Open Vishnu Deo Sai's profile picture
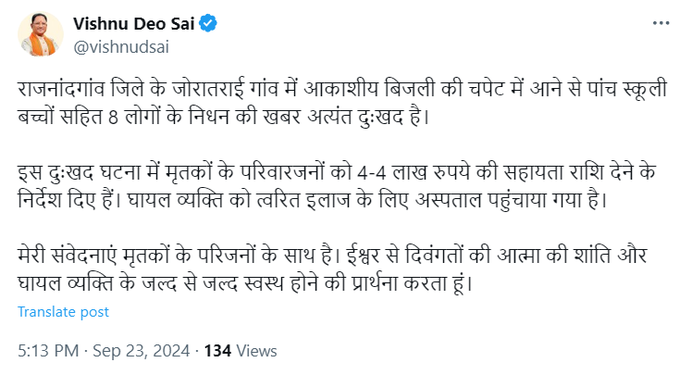Image resolution: width=680 pixels, height=375 pixels. (40, 34)
